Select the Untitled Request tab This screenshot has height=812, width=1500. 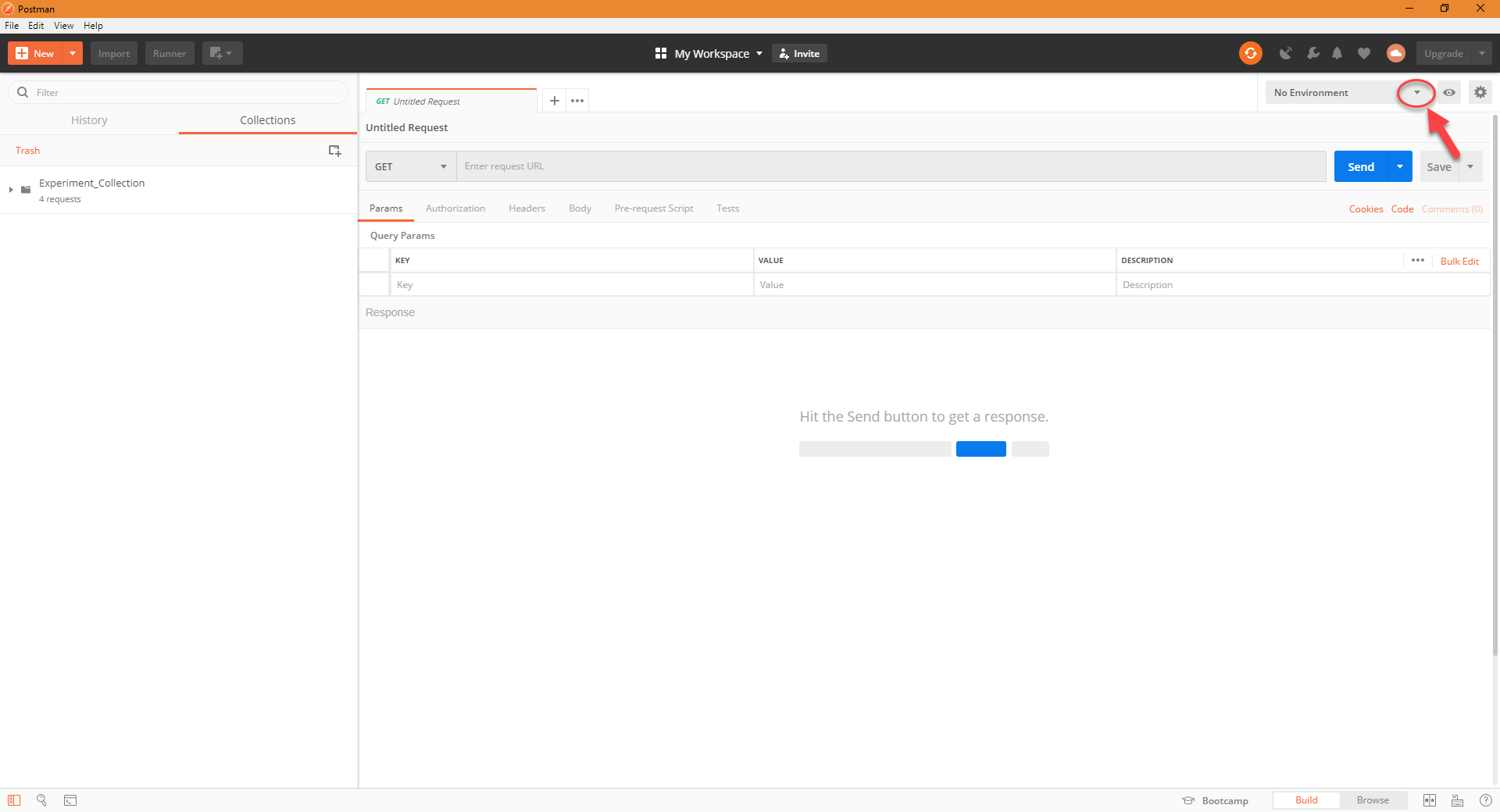coord(451,101)
